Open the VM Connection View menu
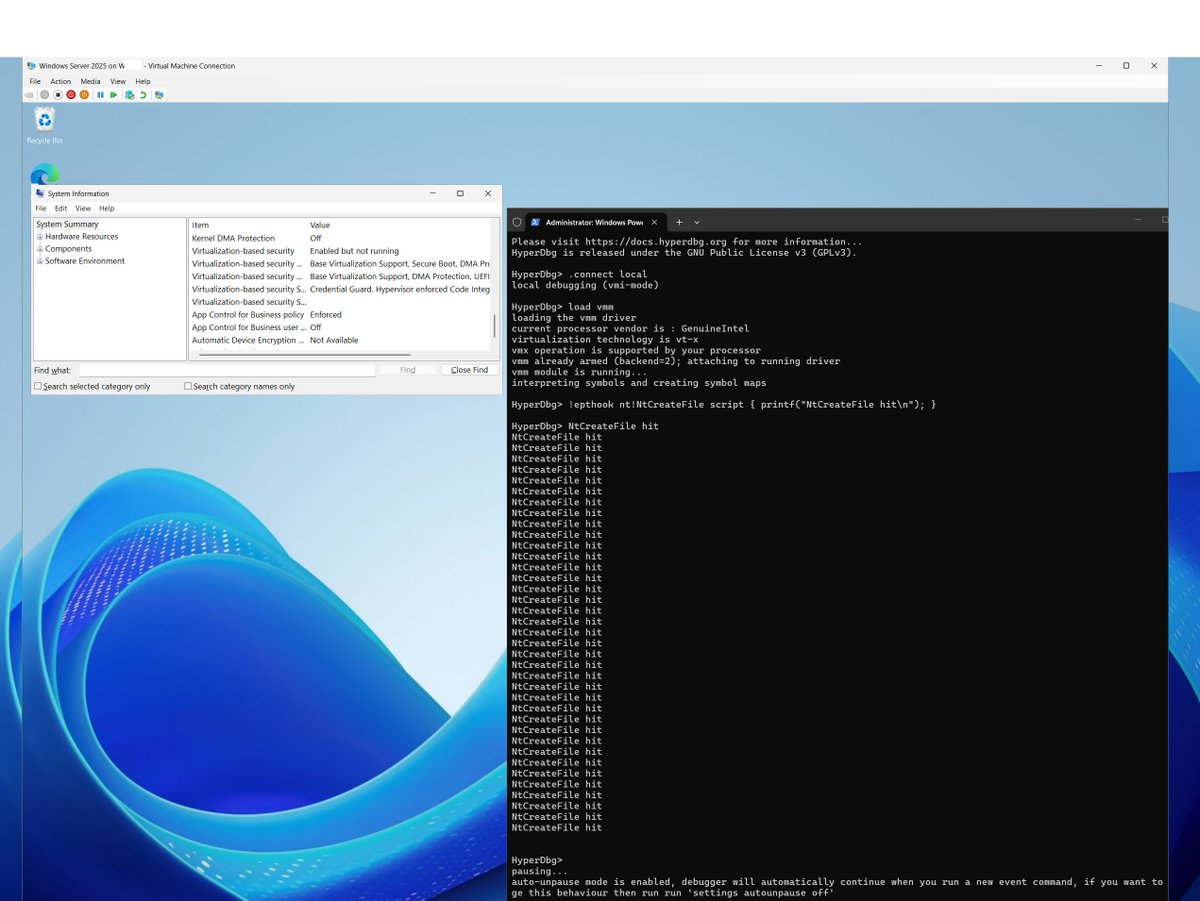 [118, 81]
